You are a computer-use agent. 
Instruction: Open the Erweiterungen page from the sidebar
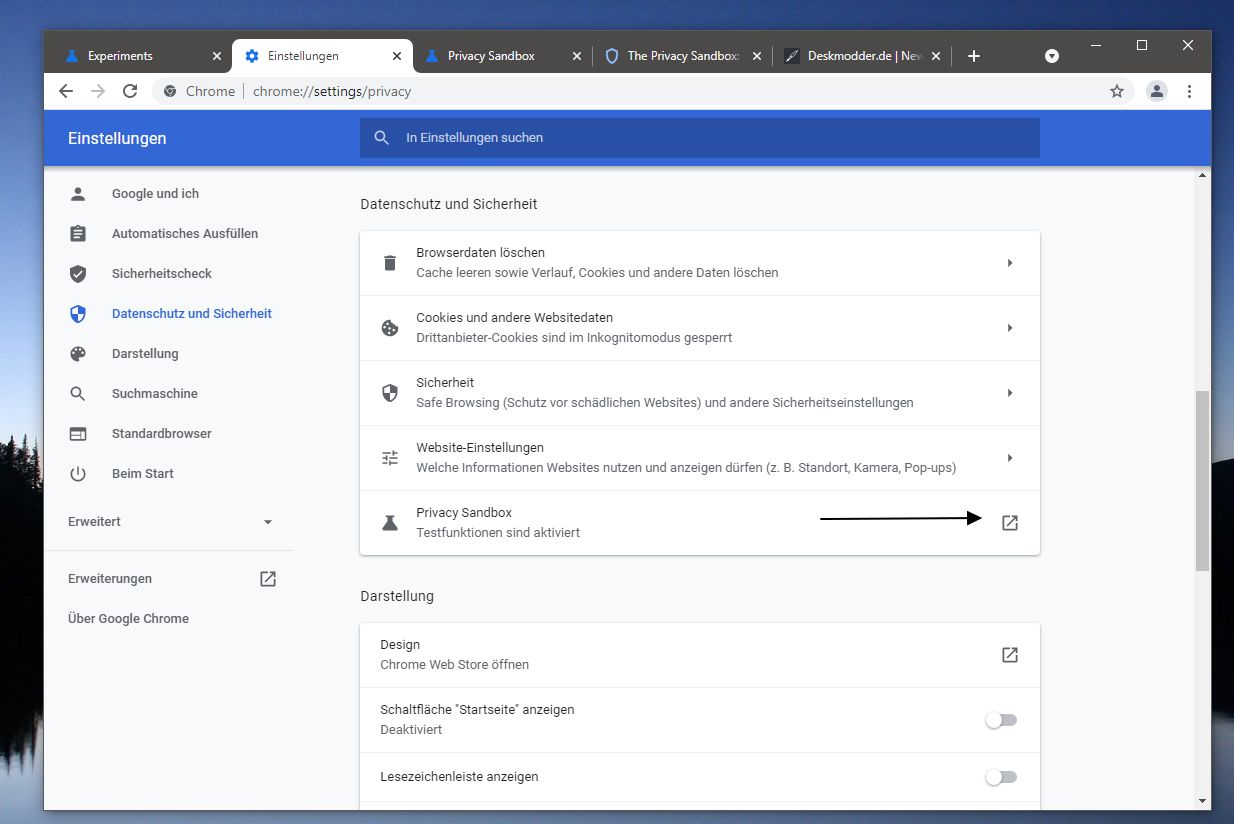point(110,579)
